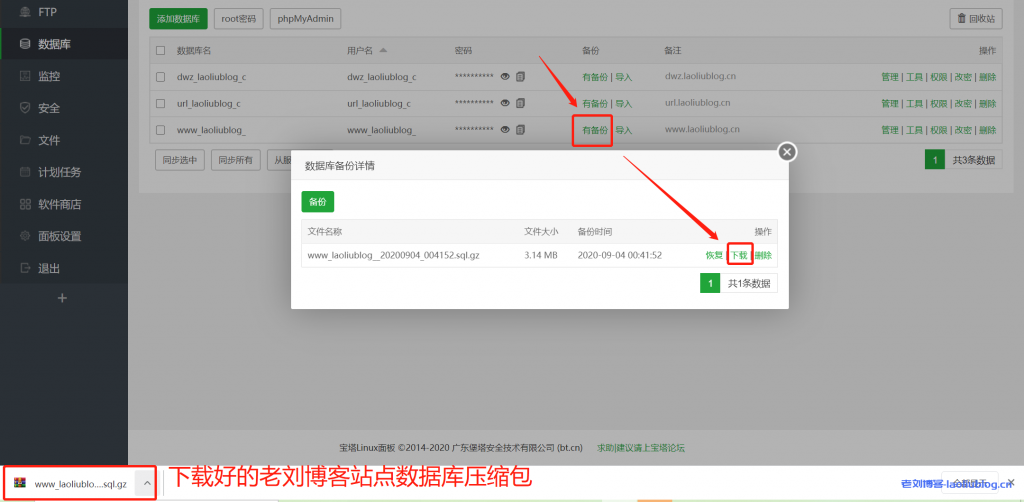Open the Scheduled Tasks menu item

point(59,172)
